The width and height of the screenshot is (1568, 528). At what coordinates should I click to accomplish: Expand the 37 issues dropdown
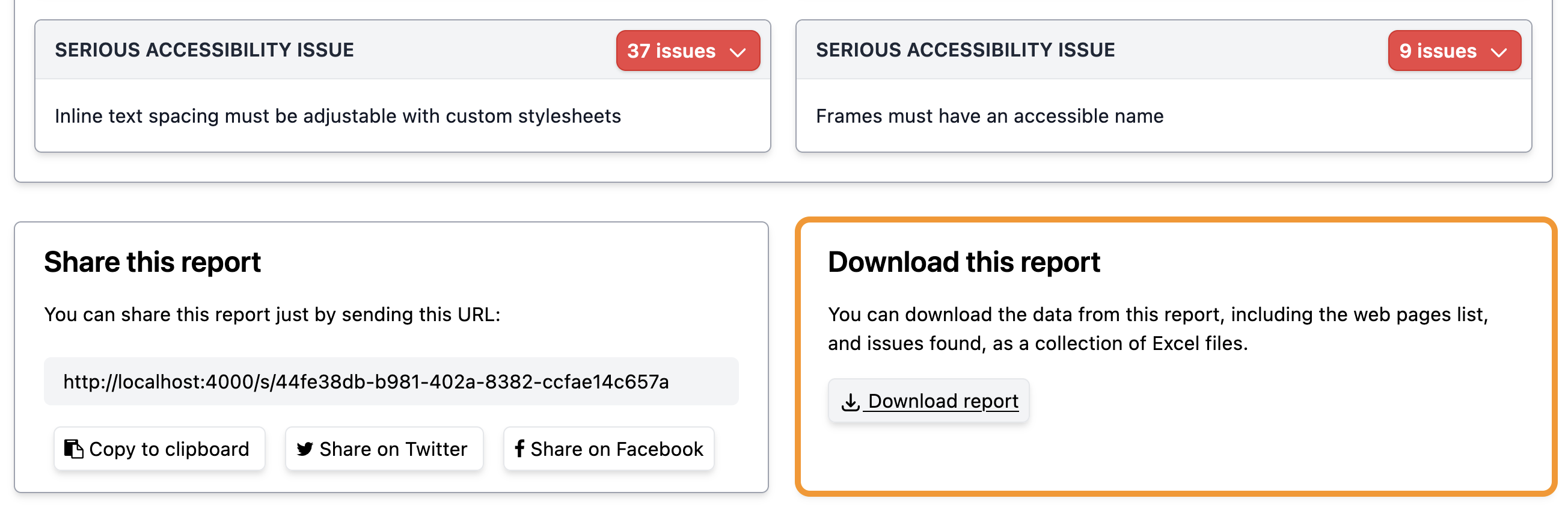[688, 51]
